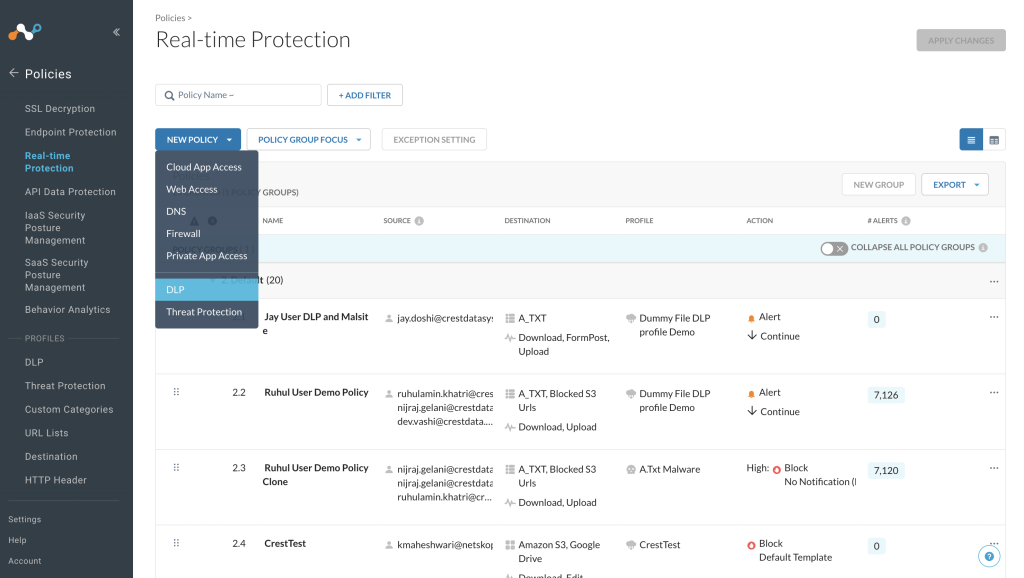Screen dimensions: 1024x578
Task: Choose Firewall policy type
Action: click(184, 234)
